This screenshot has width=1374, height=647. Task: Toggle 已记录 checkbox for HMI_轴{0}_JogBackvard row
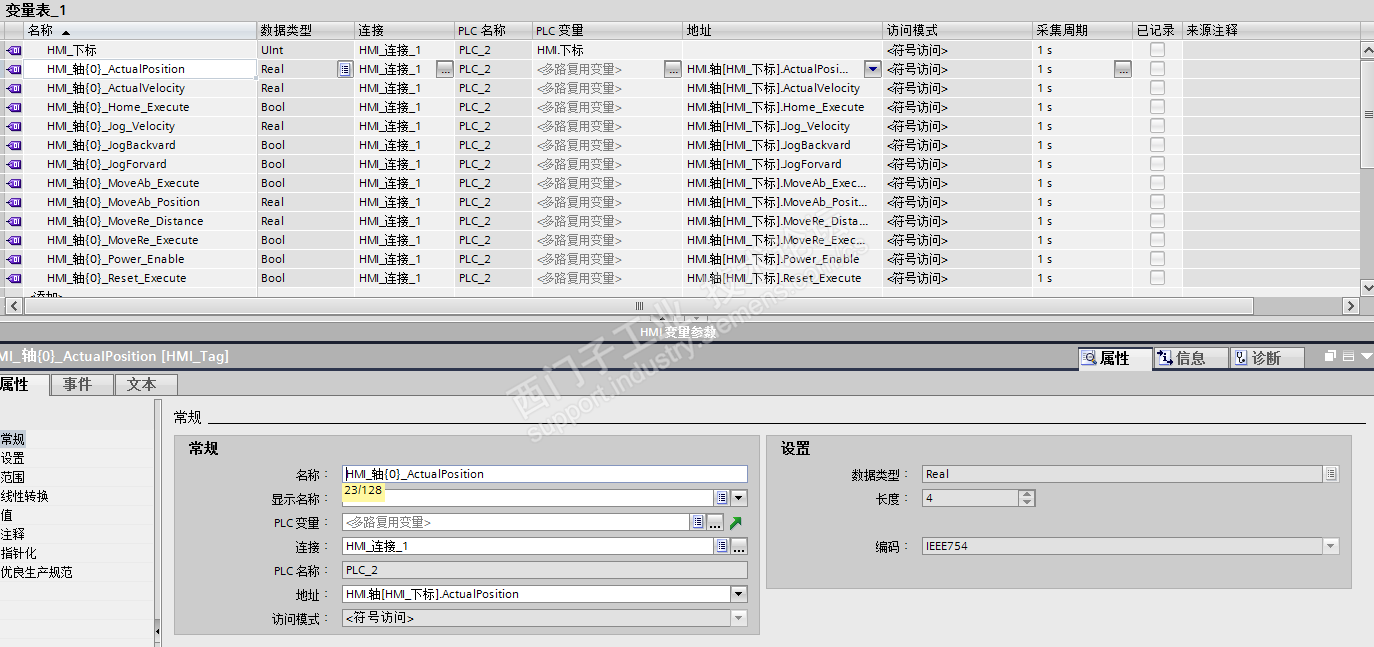tap(1157, 145)
